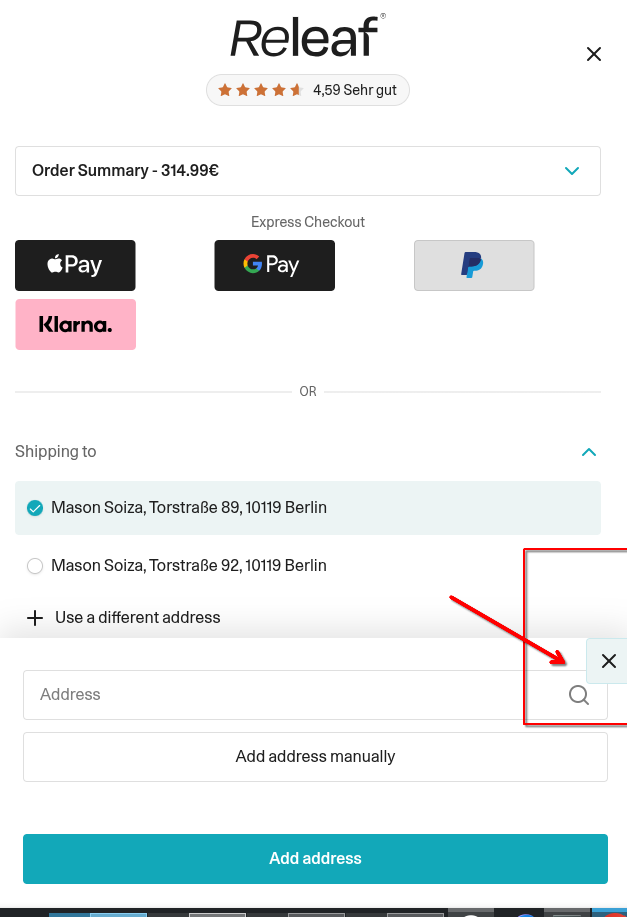Click the plus icon for a different address
Viewport: 627px width, 917px height.
(35, 618)
